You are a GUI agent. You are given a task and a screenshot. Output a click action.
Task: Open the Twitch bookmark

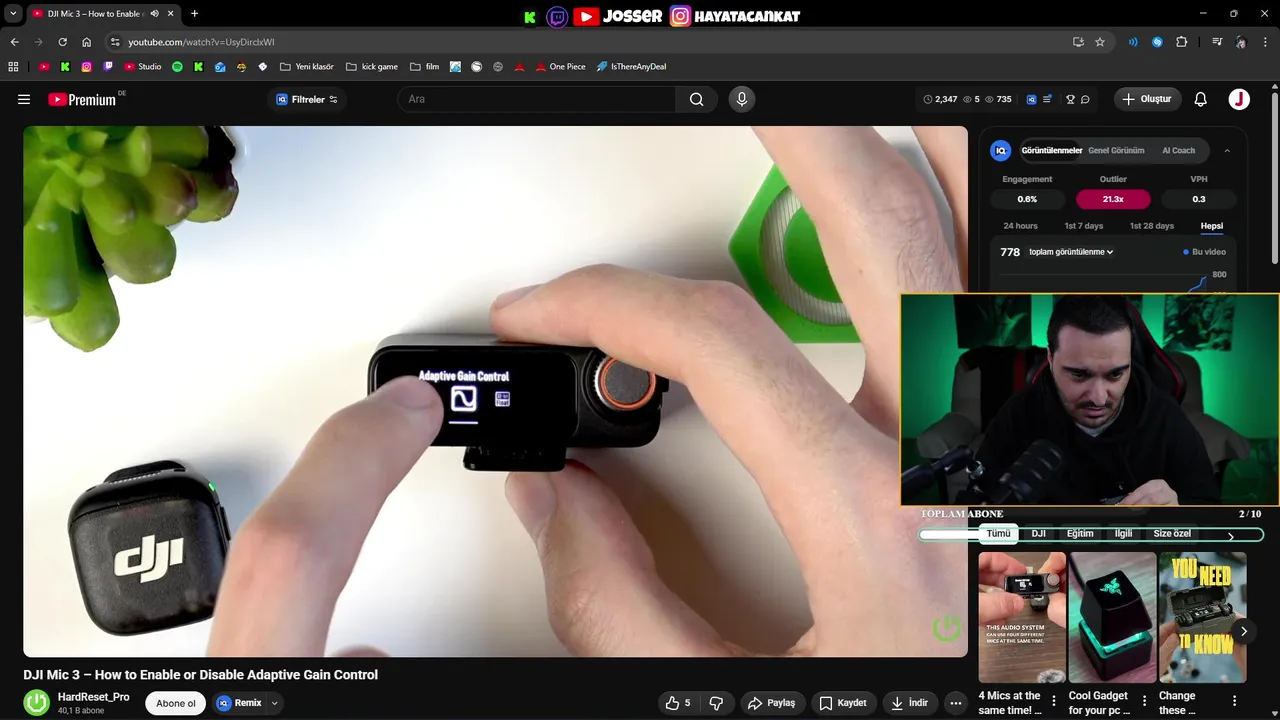coord(108,67)
